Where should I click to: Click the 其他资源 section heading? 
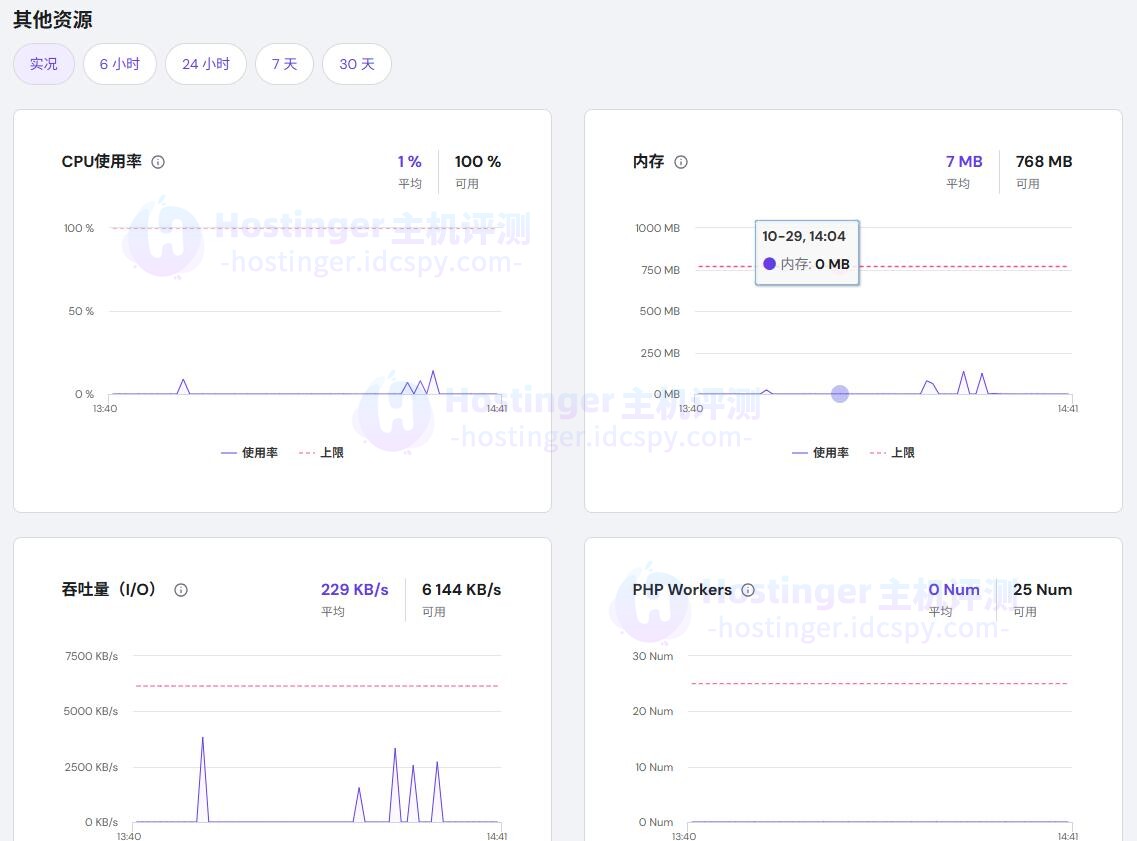[53, 20]
